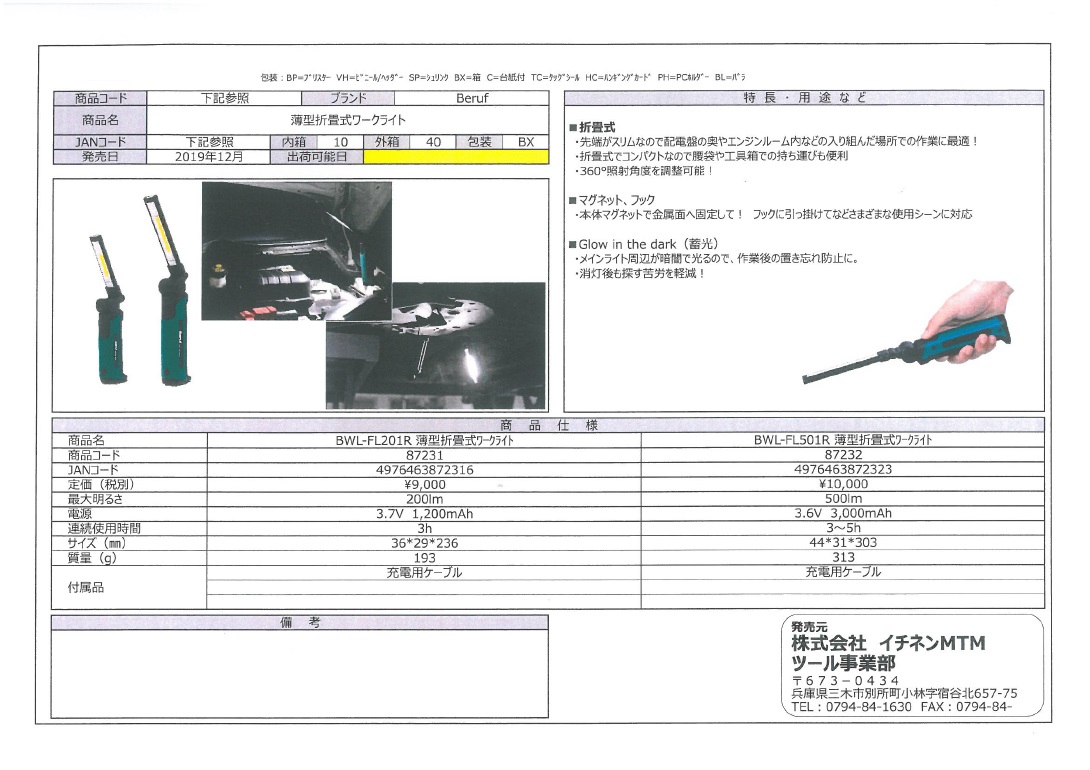Click the brake disc underbody photo
Screen dimensions: 1090x770
(436, 345)
